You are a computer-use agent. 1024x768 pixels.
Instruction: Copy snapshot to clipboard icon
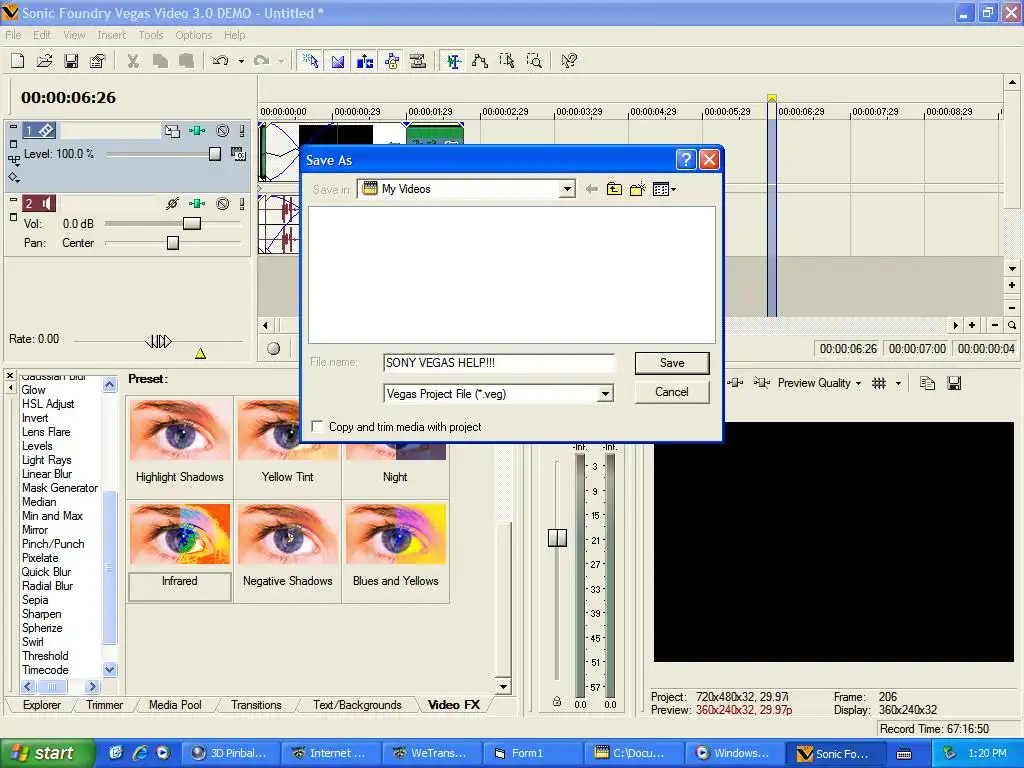[927, 383]
